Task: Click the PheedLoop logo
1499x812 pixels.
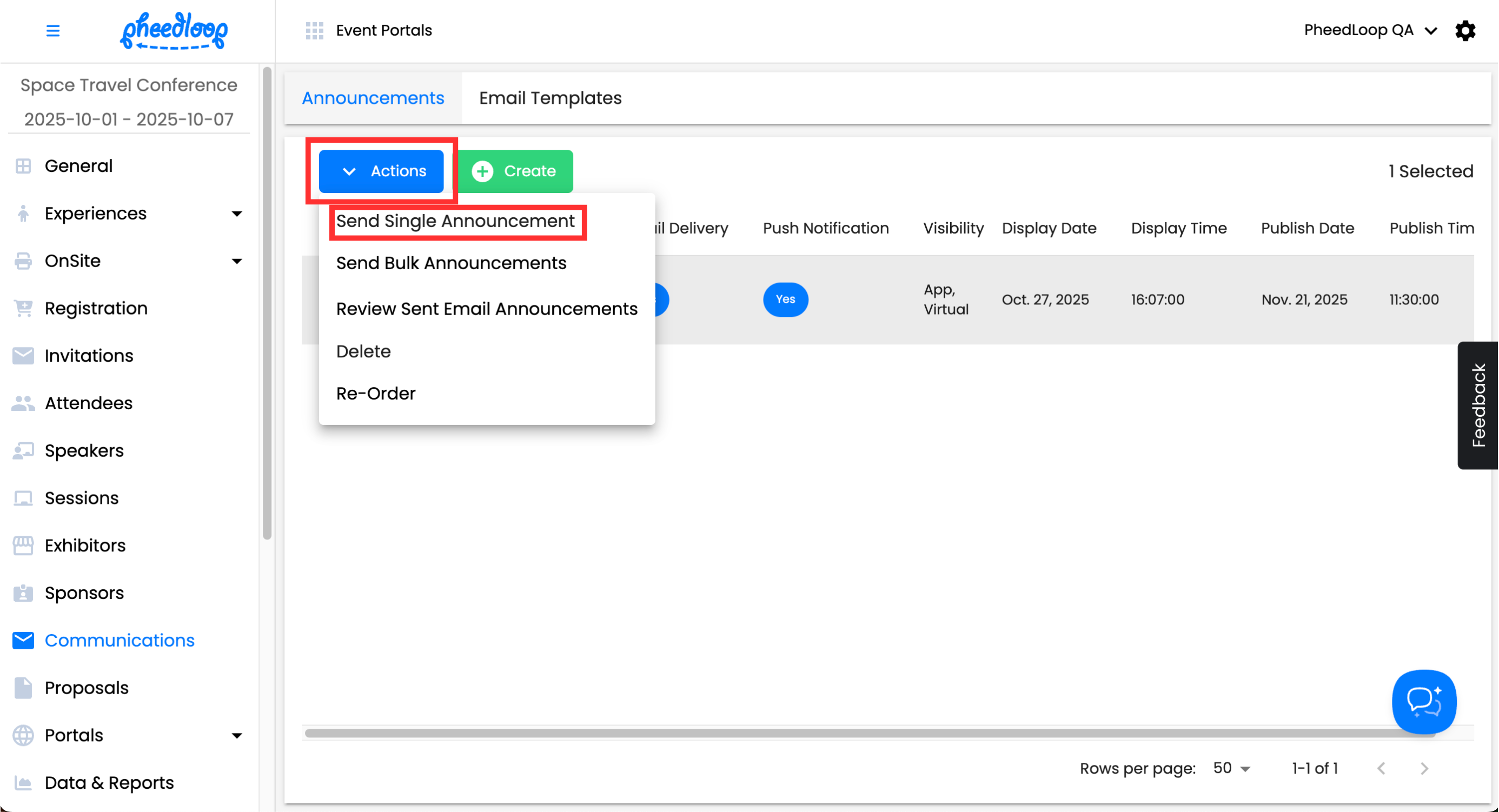Action: click(x=174, y=30)
